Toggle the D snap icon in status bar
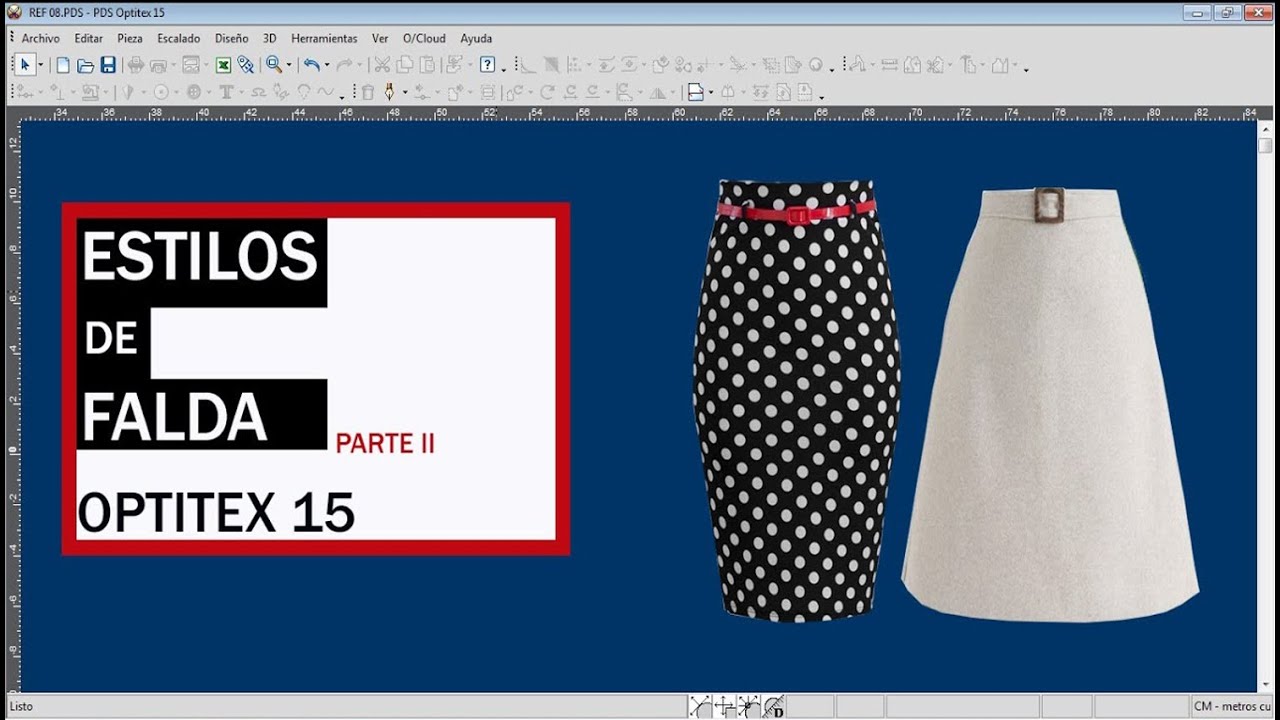This screenshot has height=720, width=1280. point(773,706)
